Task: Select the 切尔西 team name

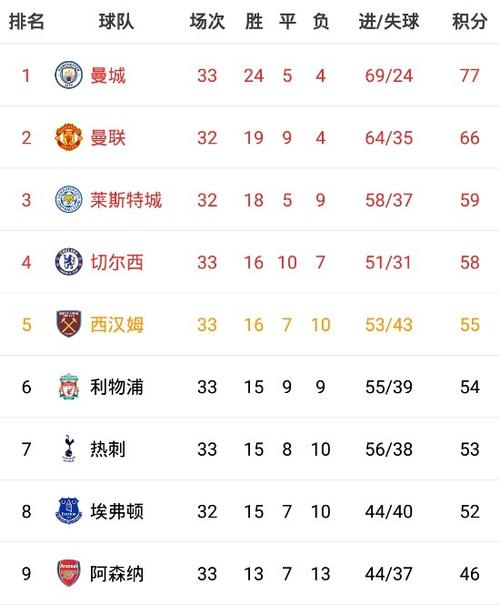Action: pos(117,262)
